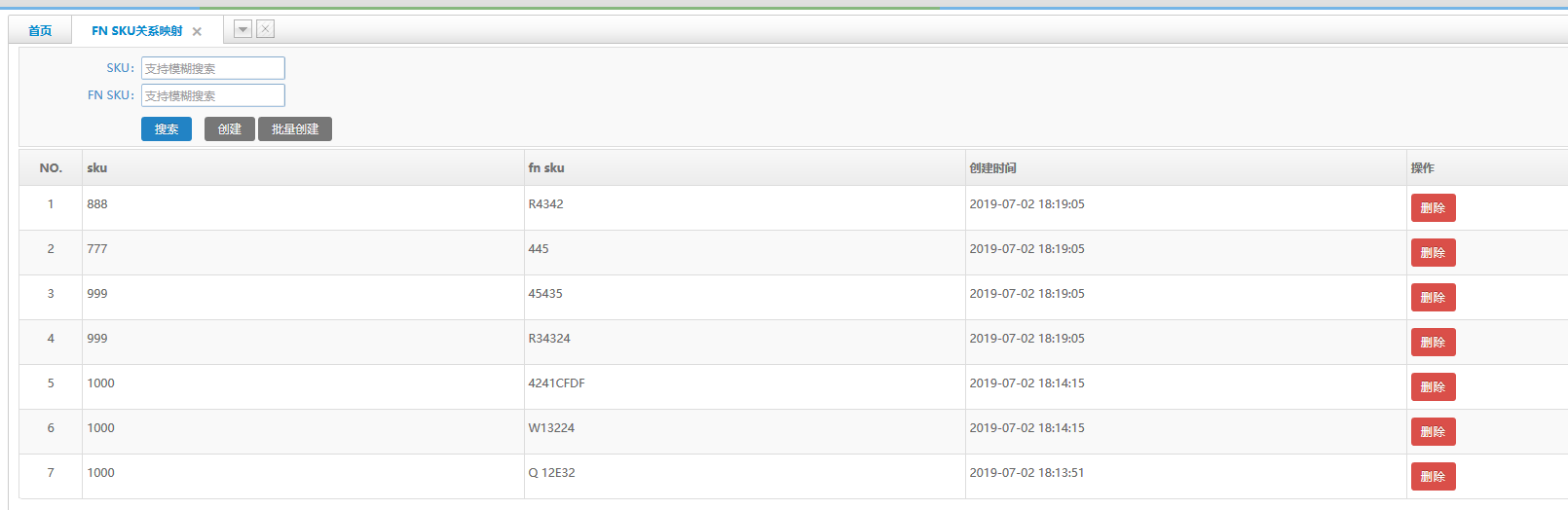This screenshot has height=510, width=1568.
Task: Delete row 1 with fn sku R4342
Action: click(1432, 208)
